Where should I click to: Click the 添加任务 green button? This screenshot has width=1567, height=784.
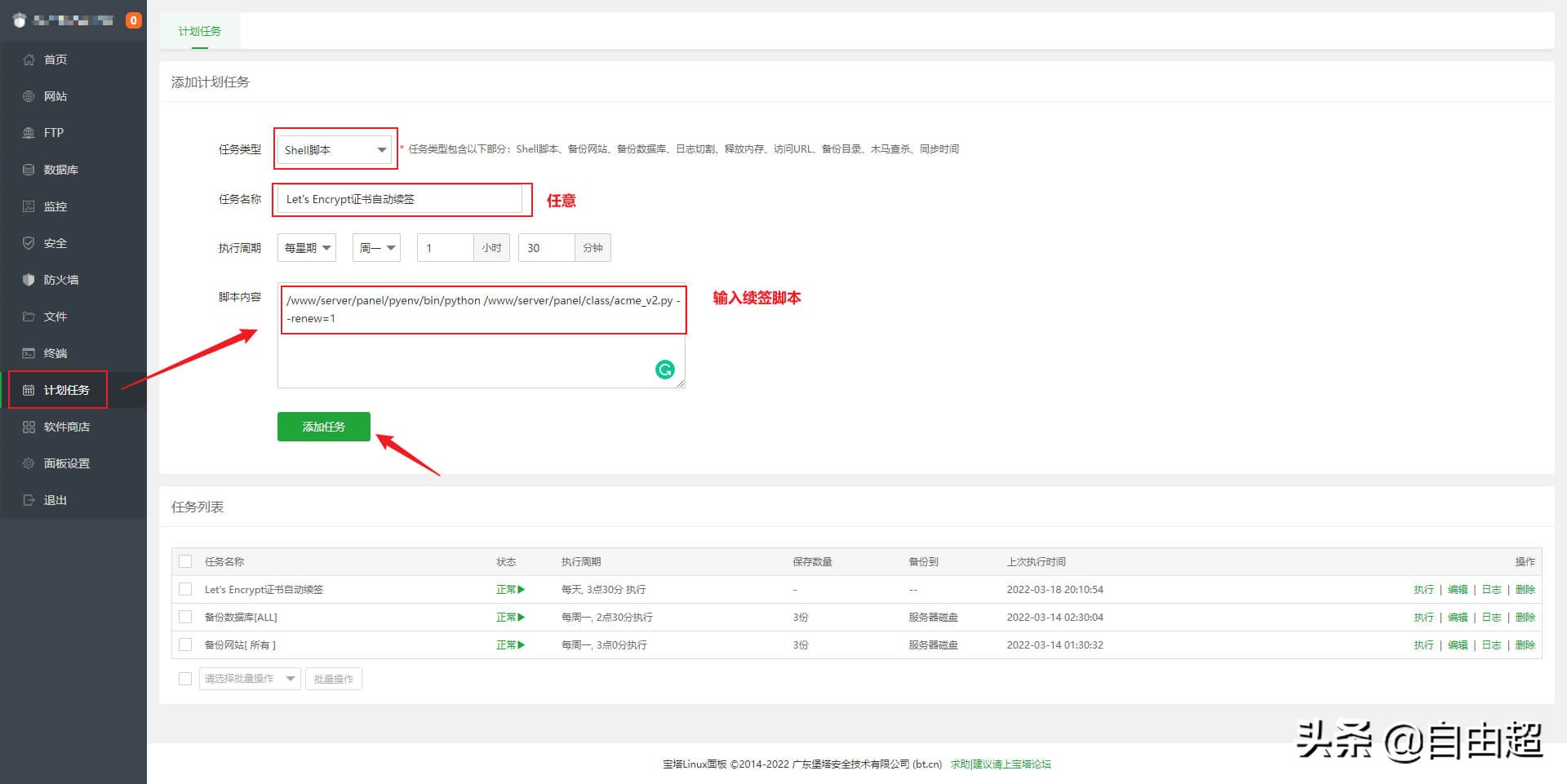click(323, 426)
